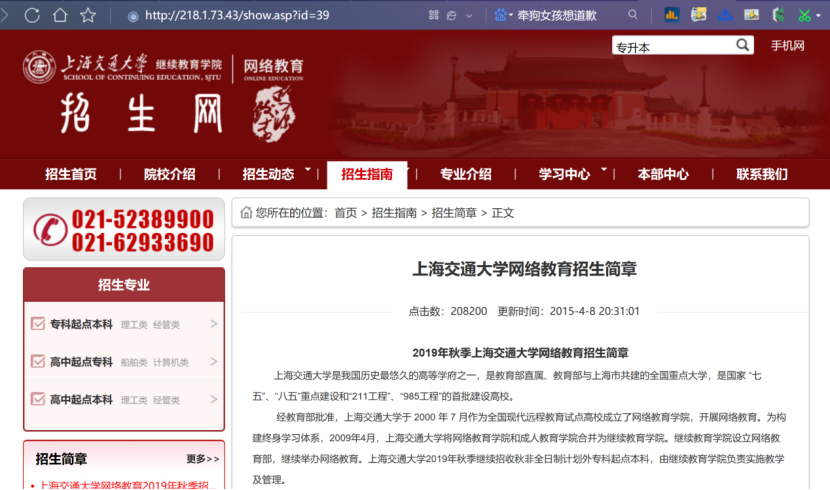This screenshot has height=490, width=830.
Task: Open the 联系我们 menu item
Action: pos(762,174)
